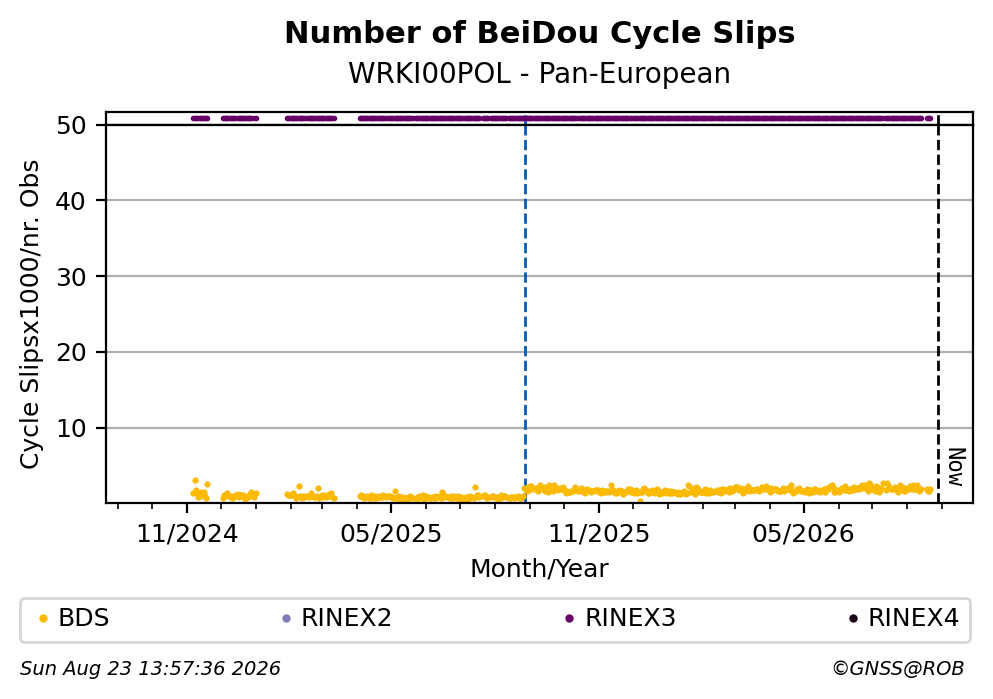
Task: Click the rotated Now label
Action: [956, 467]
